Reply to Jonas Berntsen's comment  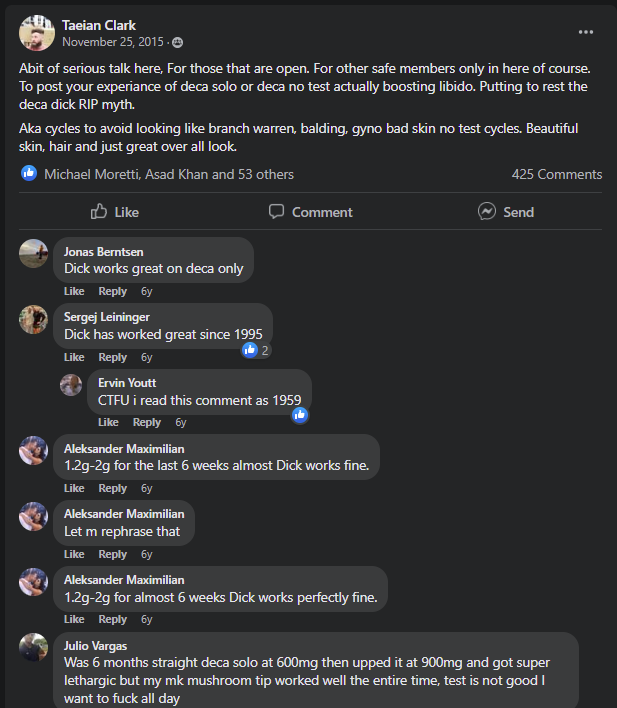(112, 291)
